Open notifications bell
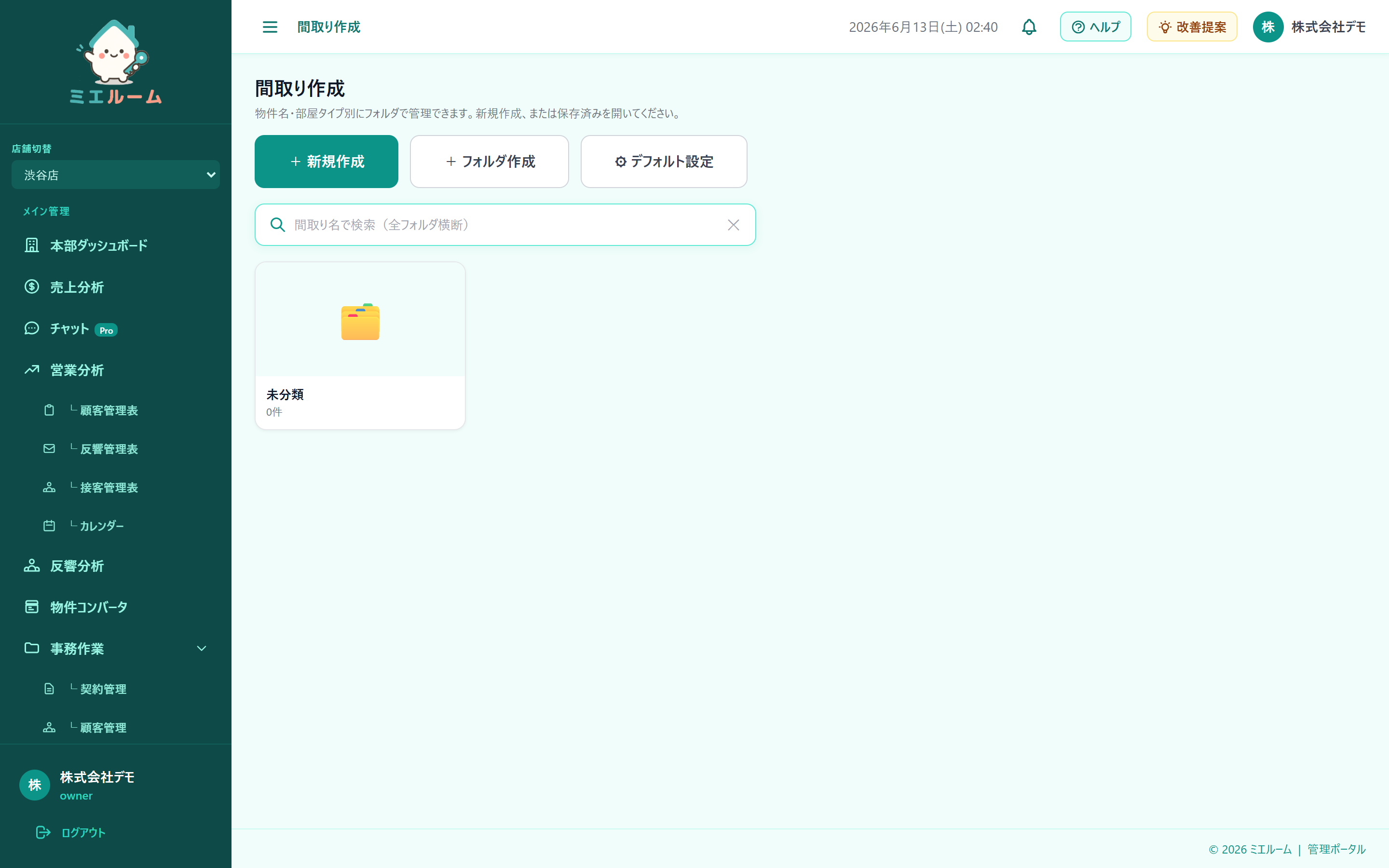The image size is (1389, 868). click(1029, 27)
